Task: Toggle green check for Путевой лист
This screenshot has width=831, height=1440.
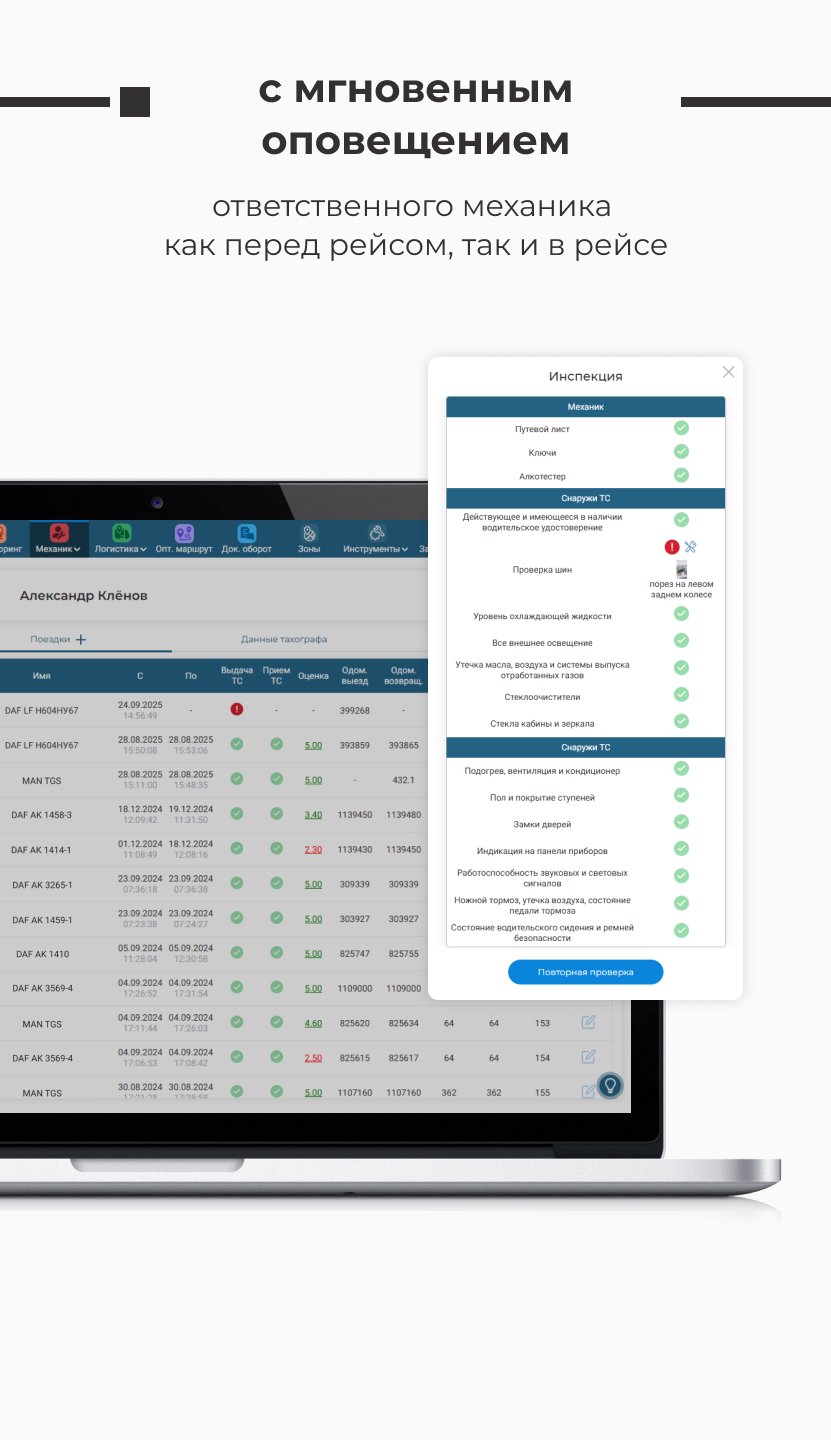Action: [681, 428]
